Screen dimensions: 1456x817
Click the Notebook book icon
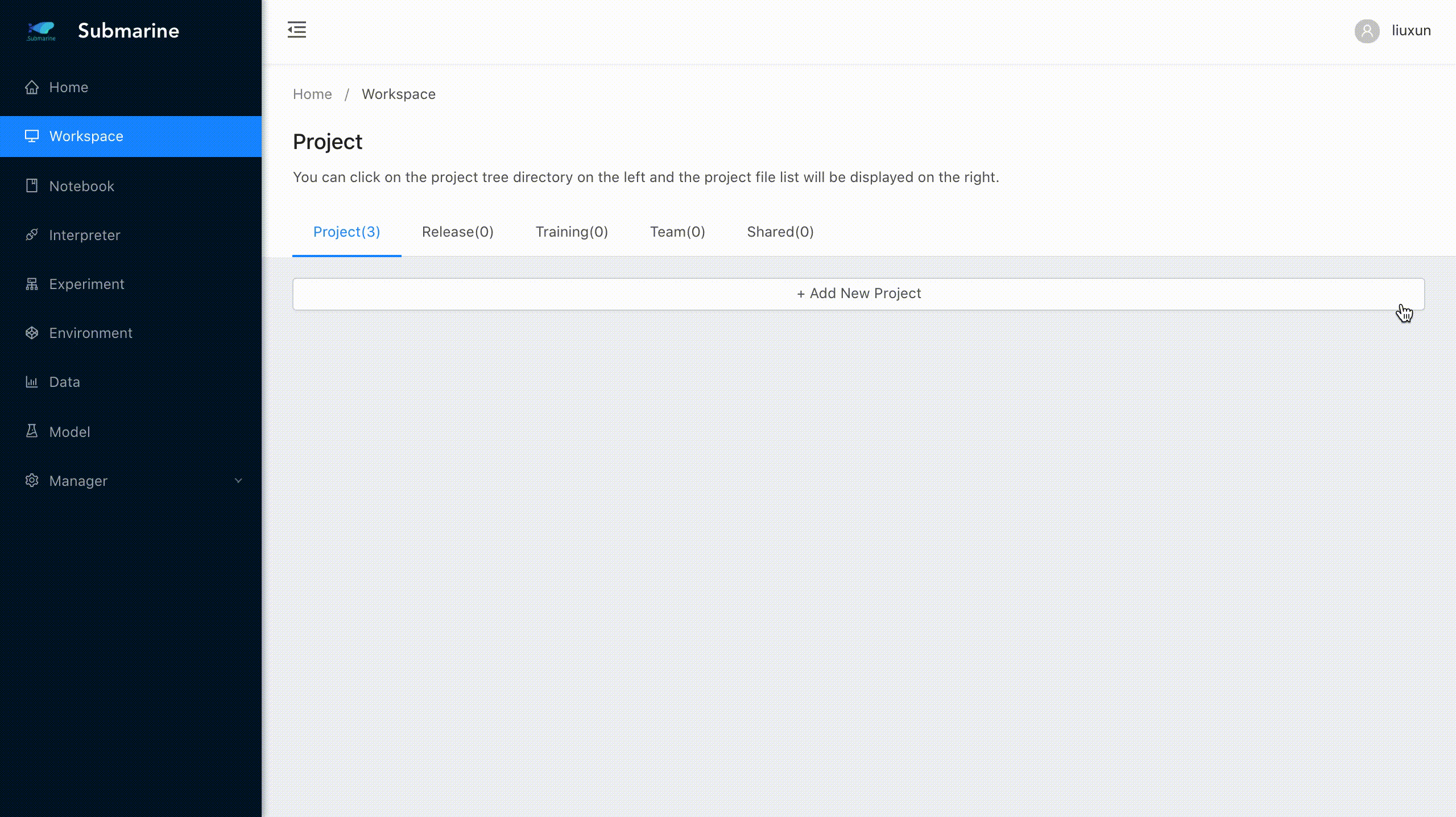pyautogui.click(x=32, y=186)
